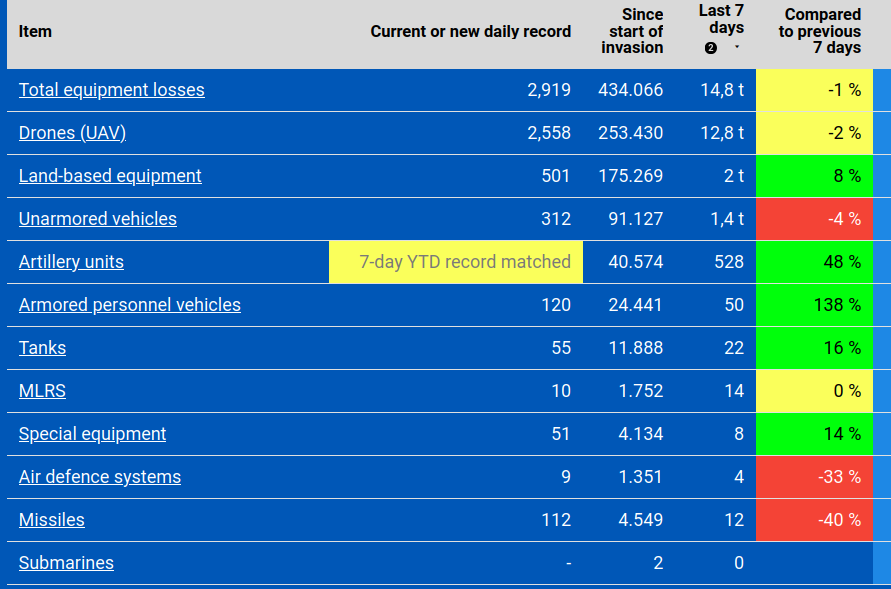Image resolution: width=891 pixels, height=589 pixels.
Task: Click the sort arrow in Last 7 days header
Action: tap(737, 47)
